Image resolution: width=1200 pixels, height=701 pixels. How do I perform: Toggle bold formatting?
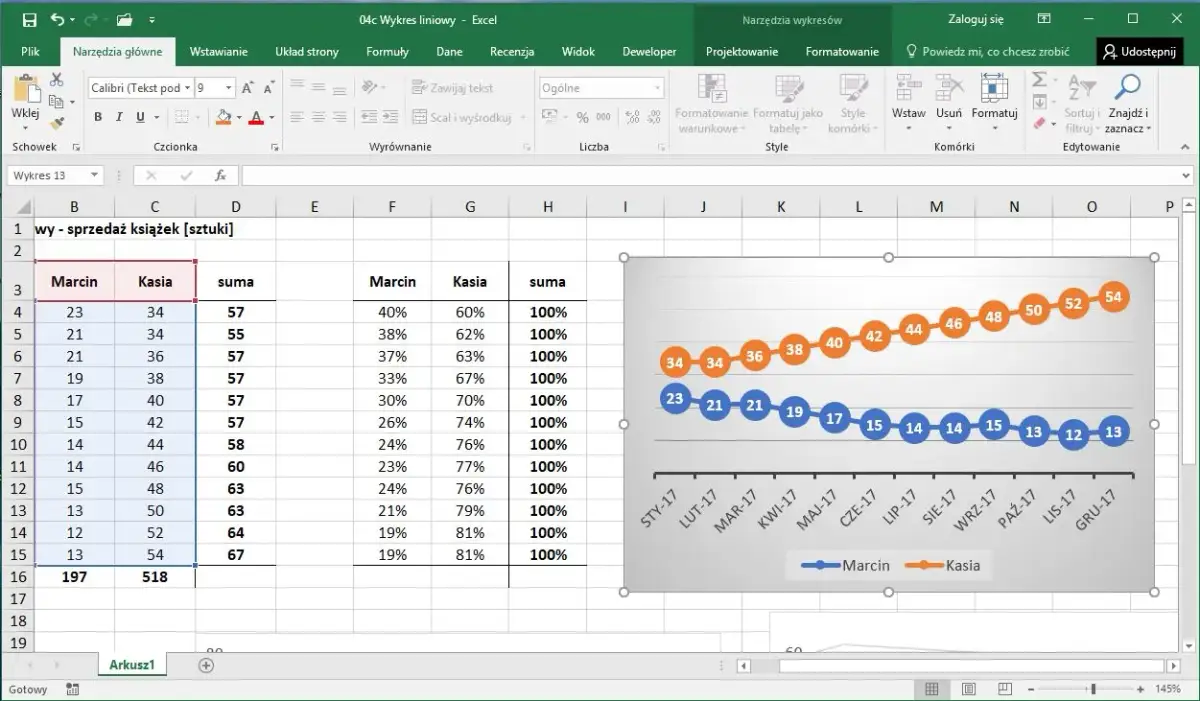pyautogui.click(x=97, y=116)
